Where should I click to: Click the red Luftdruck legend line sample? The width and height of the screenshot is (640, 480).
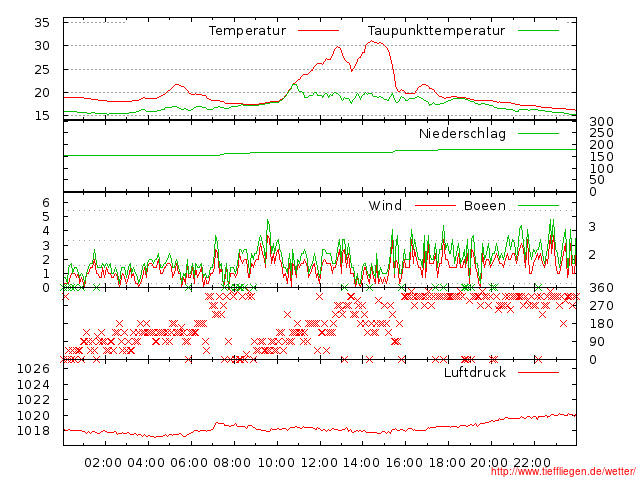538,372
